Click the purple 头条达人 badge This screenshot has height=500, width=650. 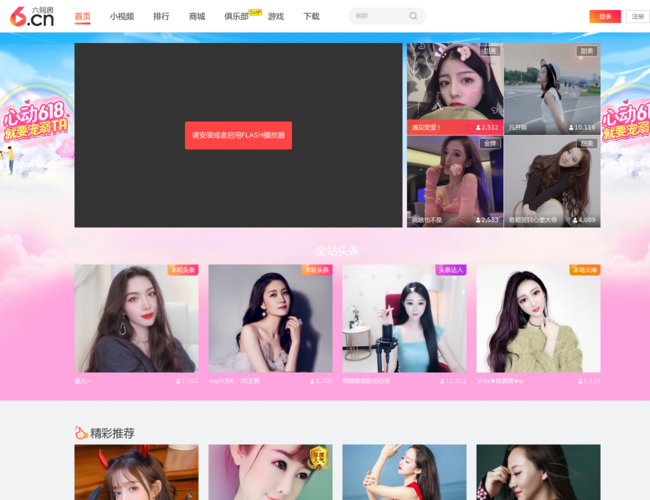(x=451, y=270)
